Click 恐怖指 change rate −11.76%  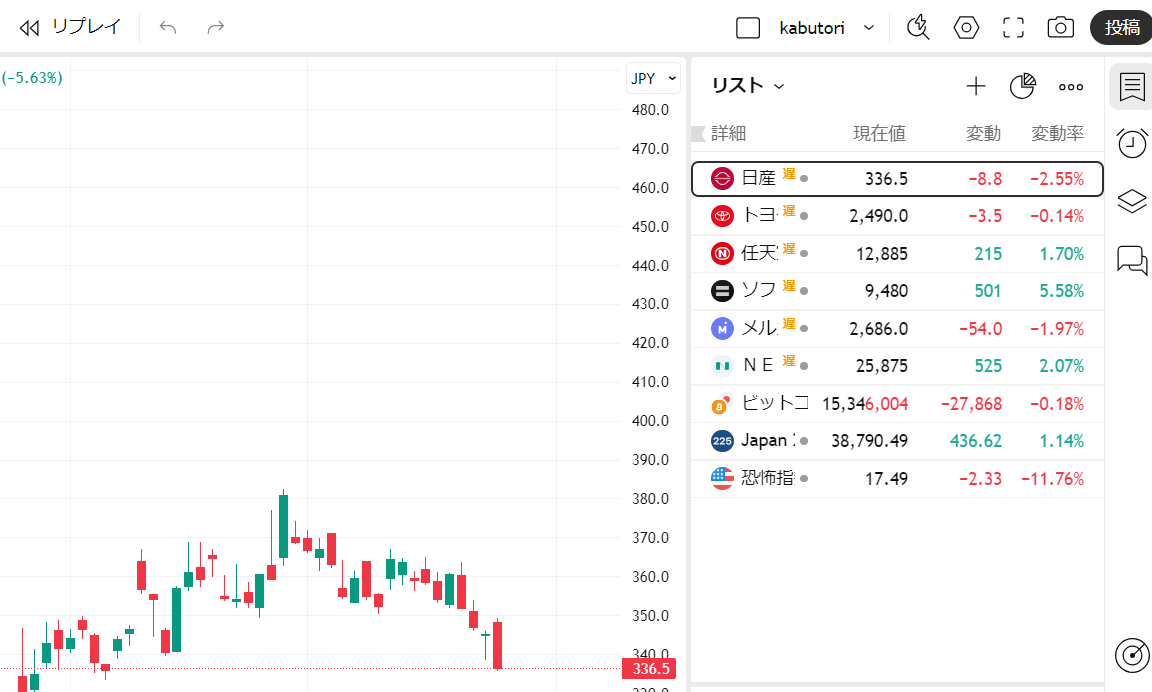[1052, 479]
